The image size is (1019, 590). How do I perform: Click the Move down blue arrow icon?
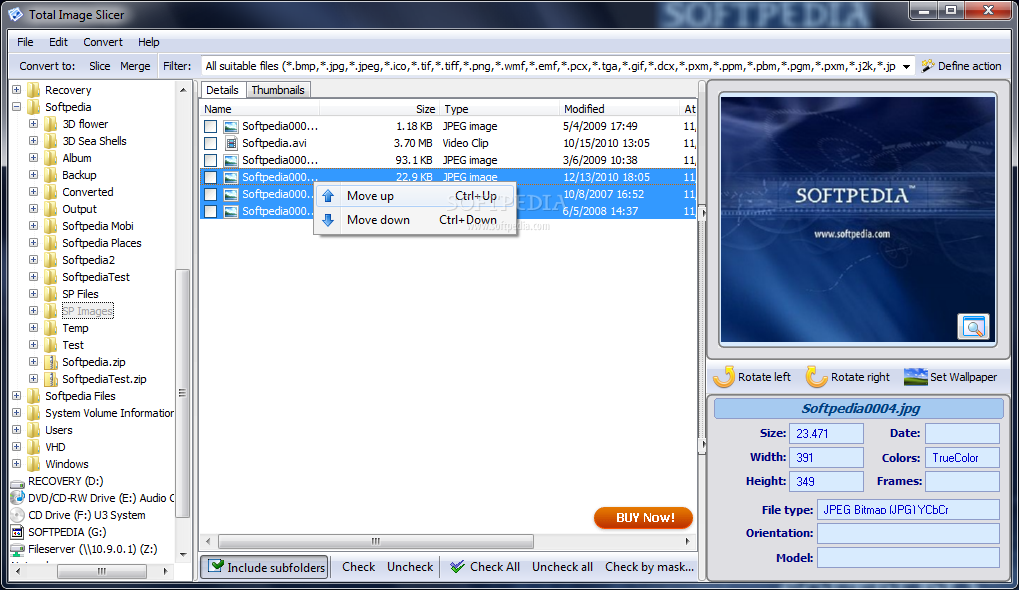coord(328,220)
